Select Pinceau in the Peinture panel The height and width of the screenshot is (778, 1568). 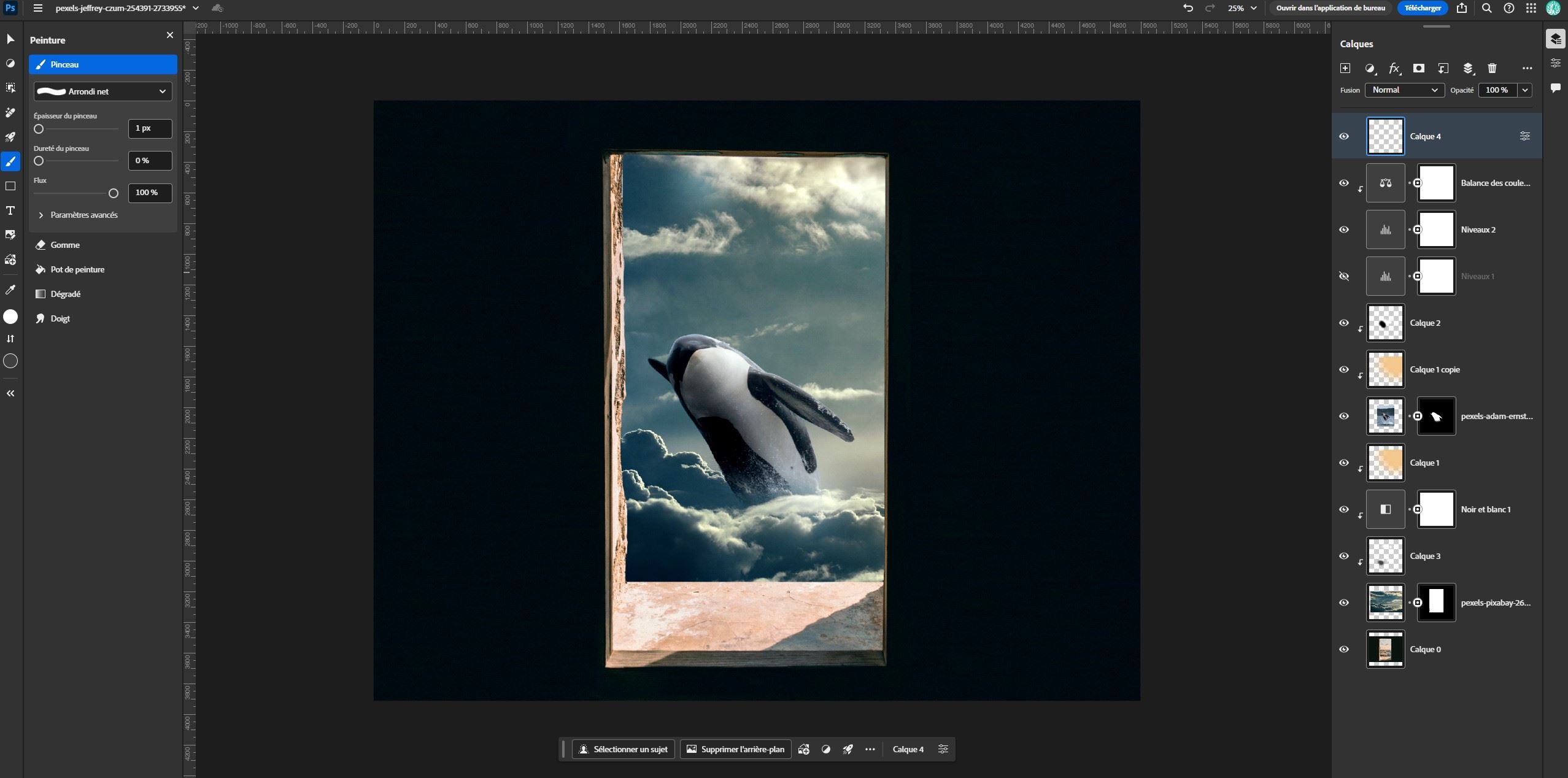(x=102, y=64)
